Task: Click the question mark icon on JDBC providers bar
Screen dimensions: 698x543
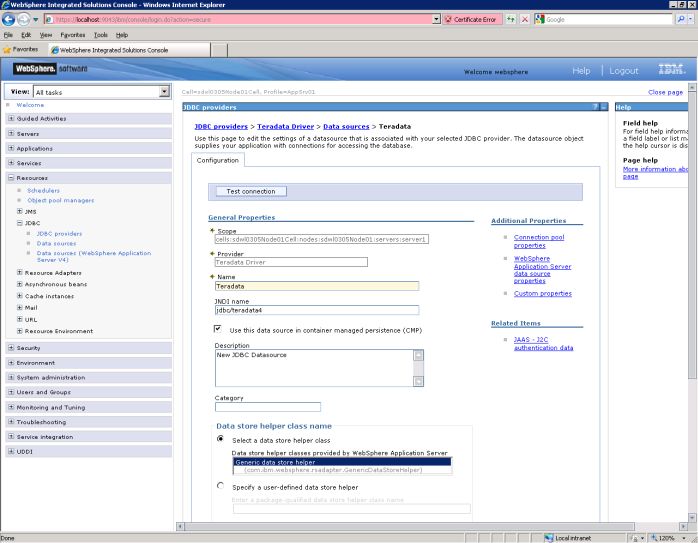Action: coord(595,107)
